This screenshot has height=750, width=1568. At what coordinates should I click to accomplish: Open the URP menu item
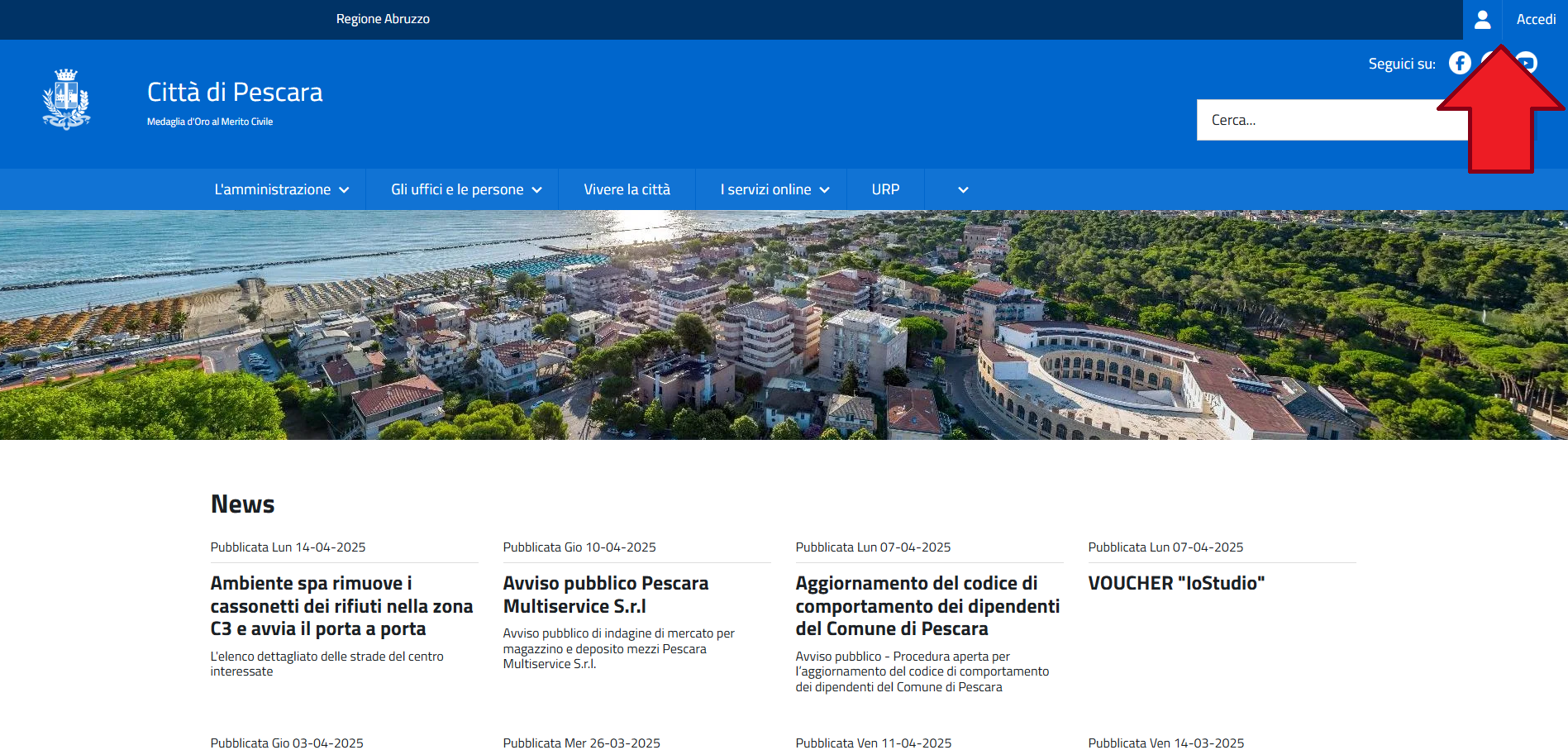coord(885,189)
